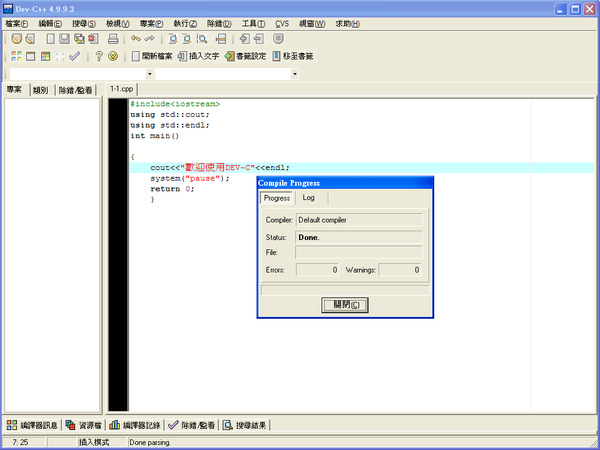Click the 1-1.cpp editor tab

pos(121,89)
